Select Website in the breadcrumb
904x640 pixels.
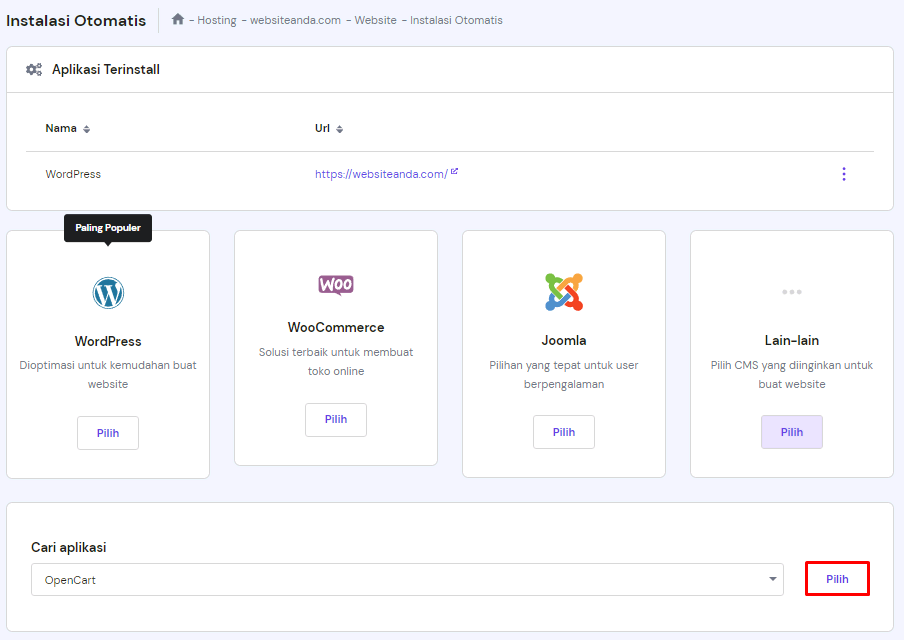click(x=376, y=20)
